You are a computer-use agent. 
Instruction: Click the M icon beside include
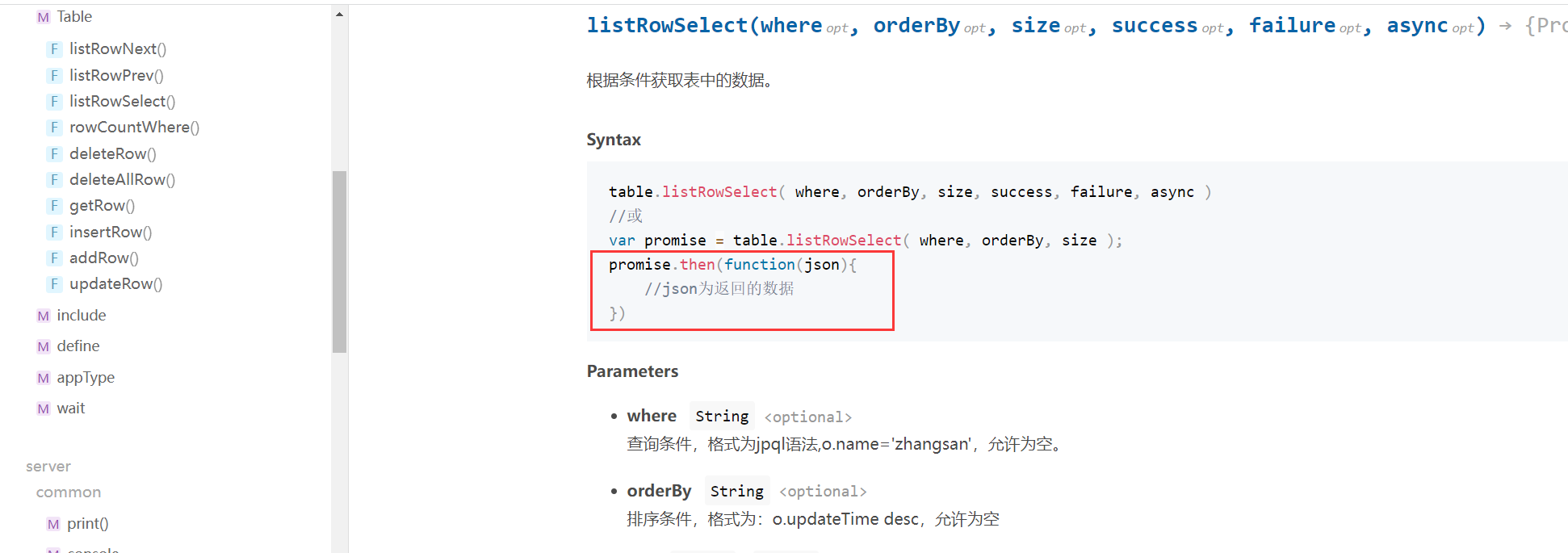point(44,316)
